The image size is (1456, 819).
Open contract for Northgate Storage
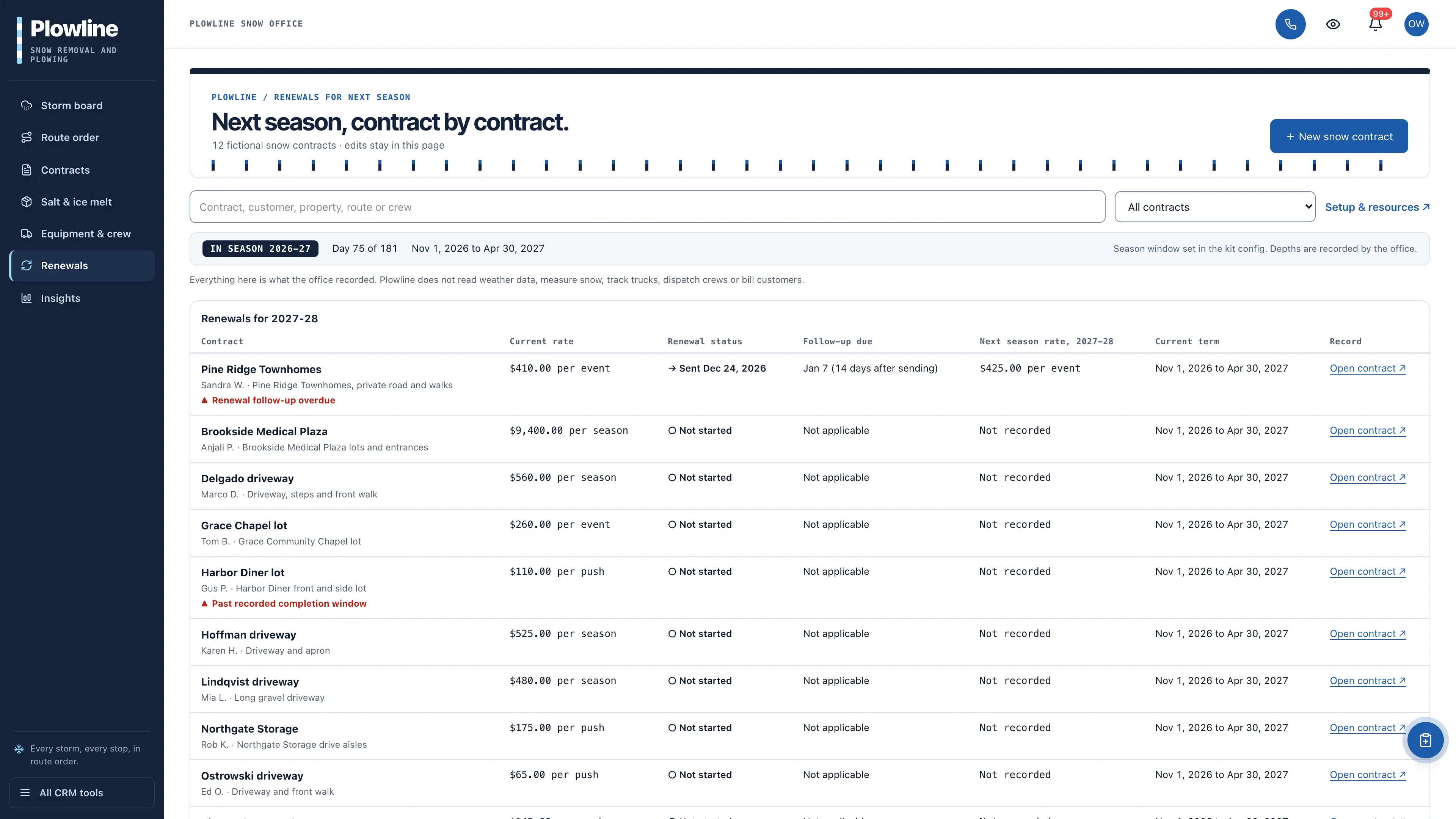[x=1367, y=728]
